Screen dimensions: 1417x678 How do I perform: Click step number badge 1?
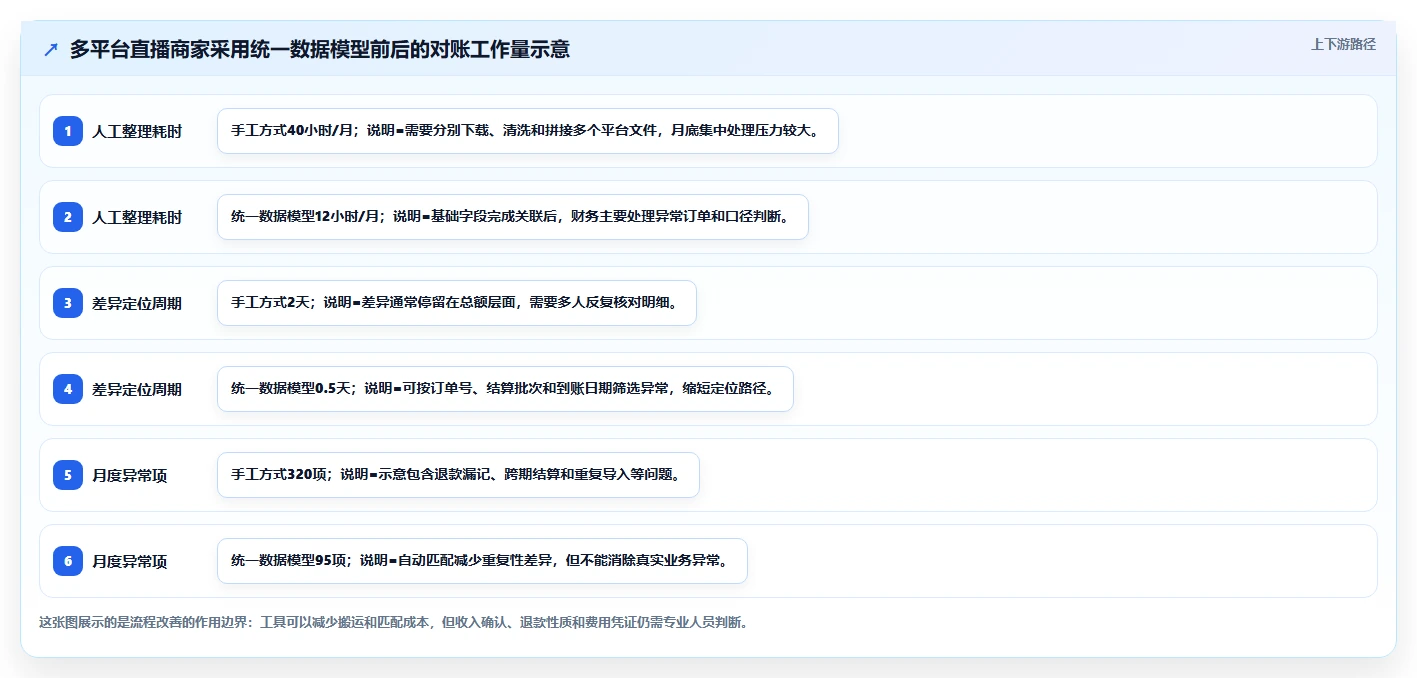[x=68, y=131]
